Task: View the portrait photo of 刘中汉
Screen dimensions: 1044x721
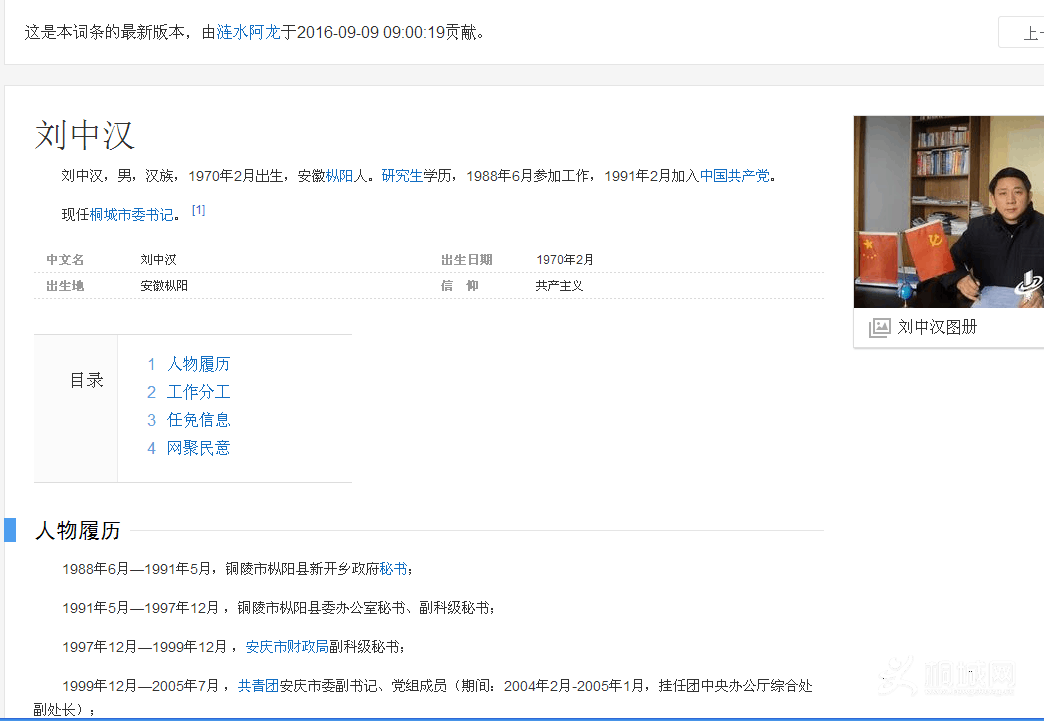Action: click(948, 212)
